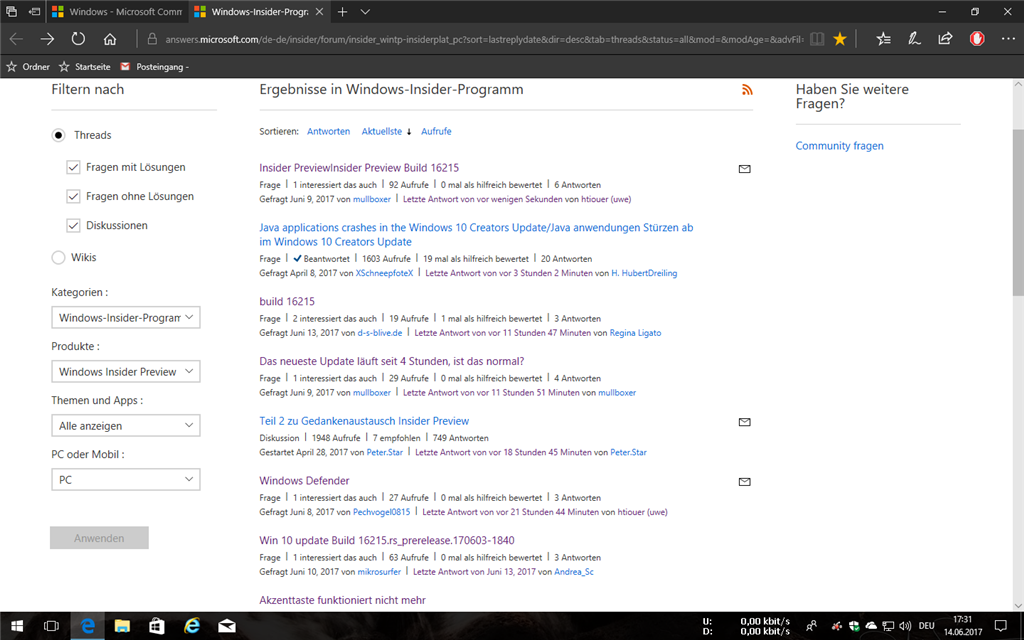Image resolution: width=1024 pixels, height=640 pixels.
Task: Select the Windows-Insider-Programm browser tab
Action: point(260,12)
